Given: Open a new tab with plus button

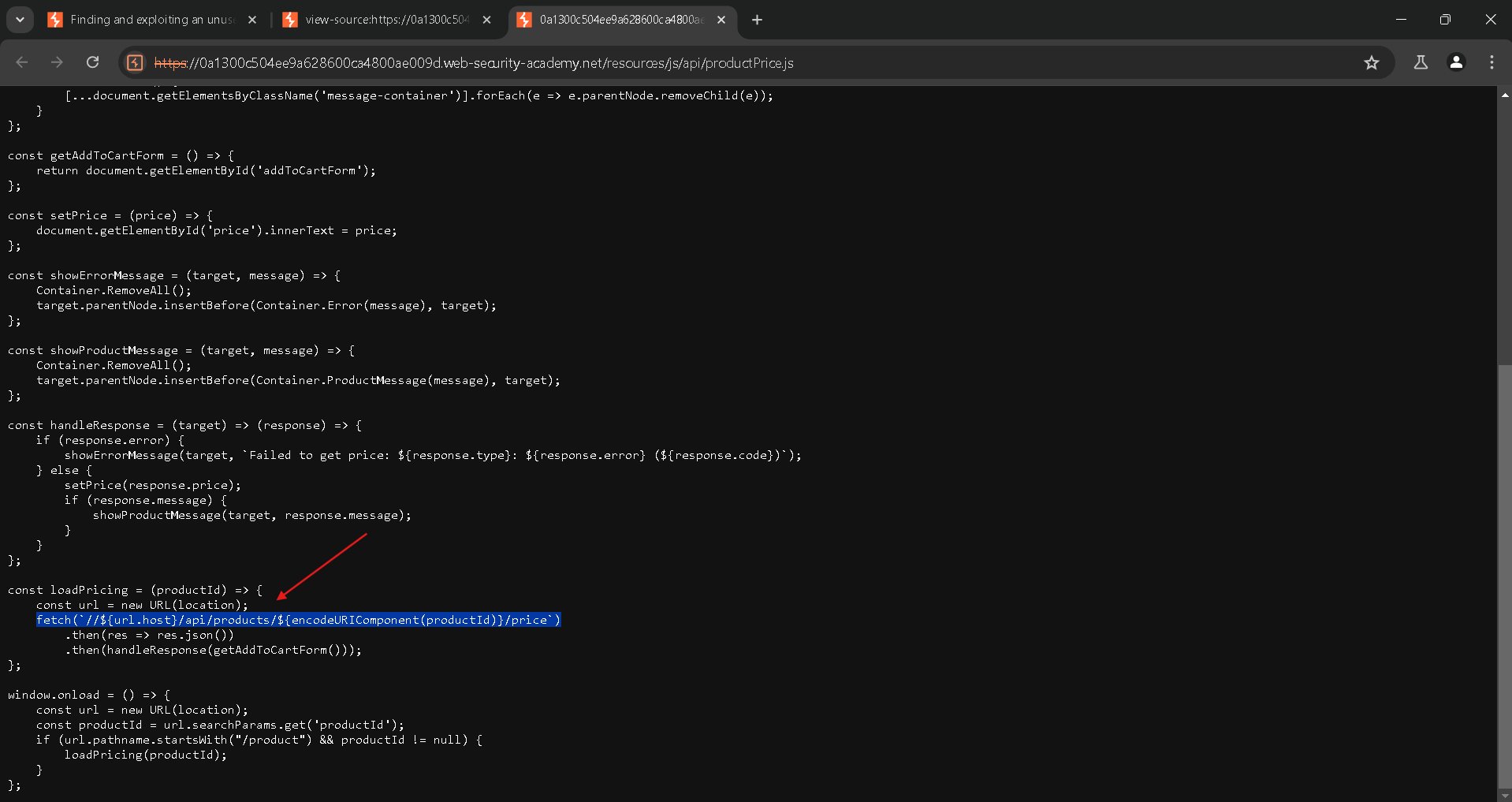Looking at the screenshot, I should [757, 20].
